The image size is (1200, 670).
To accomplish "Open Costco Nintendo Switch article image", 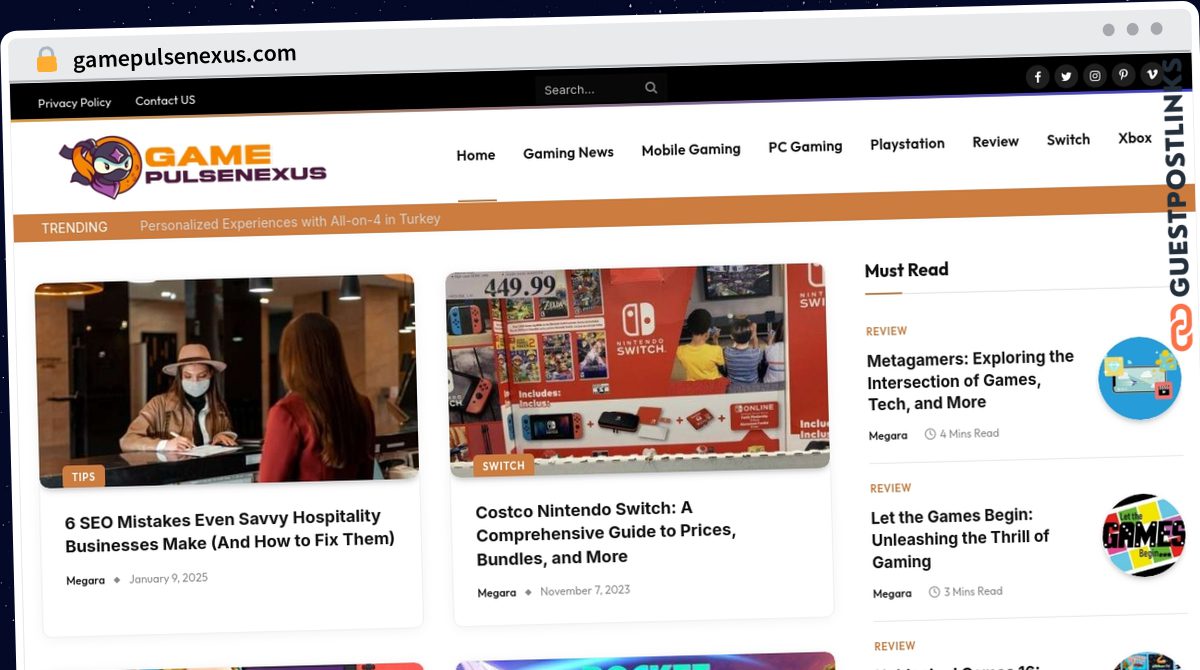I will (x=638, y=368).
